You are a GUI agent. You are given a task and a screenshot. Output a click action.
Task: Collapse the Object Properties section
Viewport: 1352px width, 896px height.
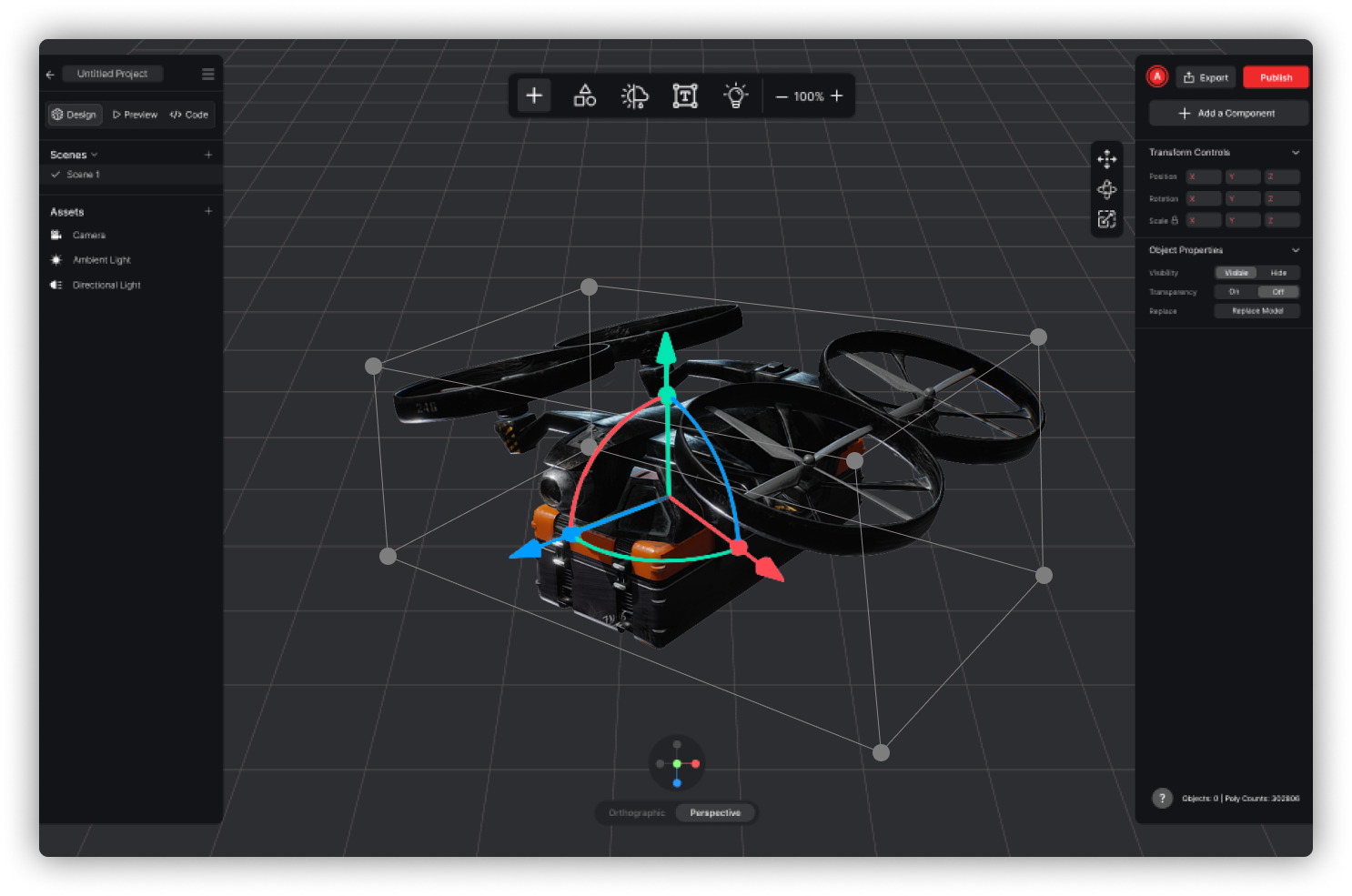point(1296,249)
